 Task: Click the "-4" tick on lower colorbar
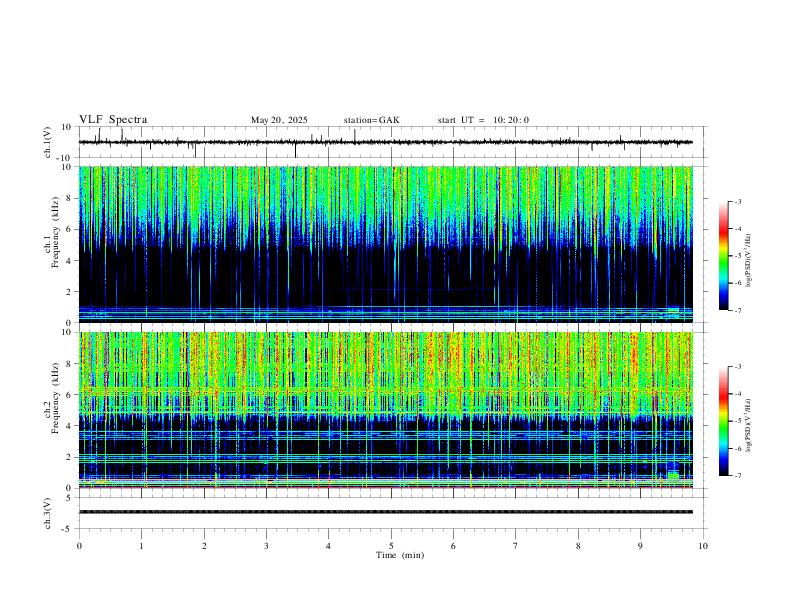tap(737, 394)
